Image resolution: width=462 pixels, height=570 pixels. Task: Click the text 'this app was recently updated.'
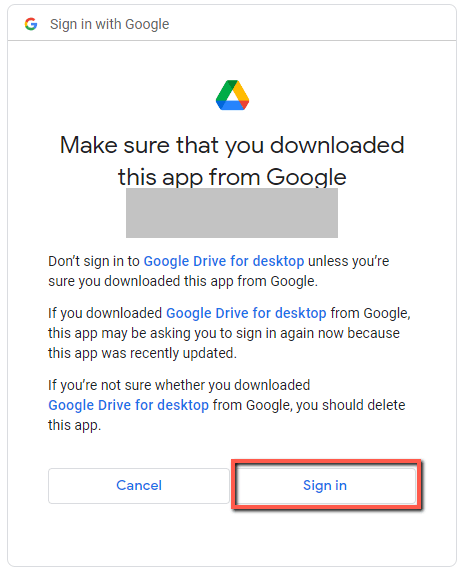142,353
